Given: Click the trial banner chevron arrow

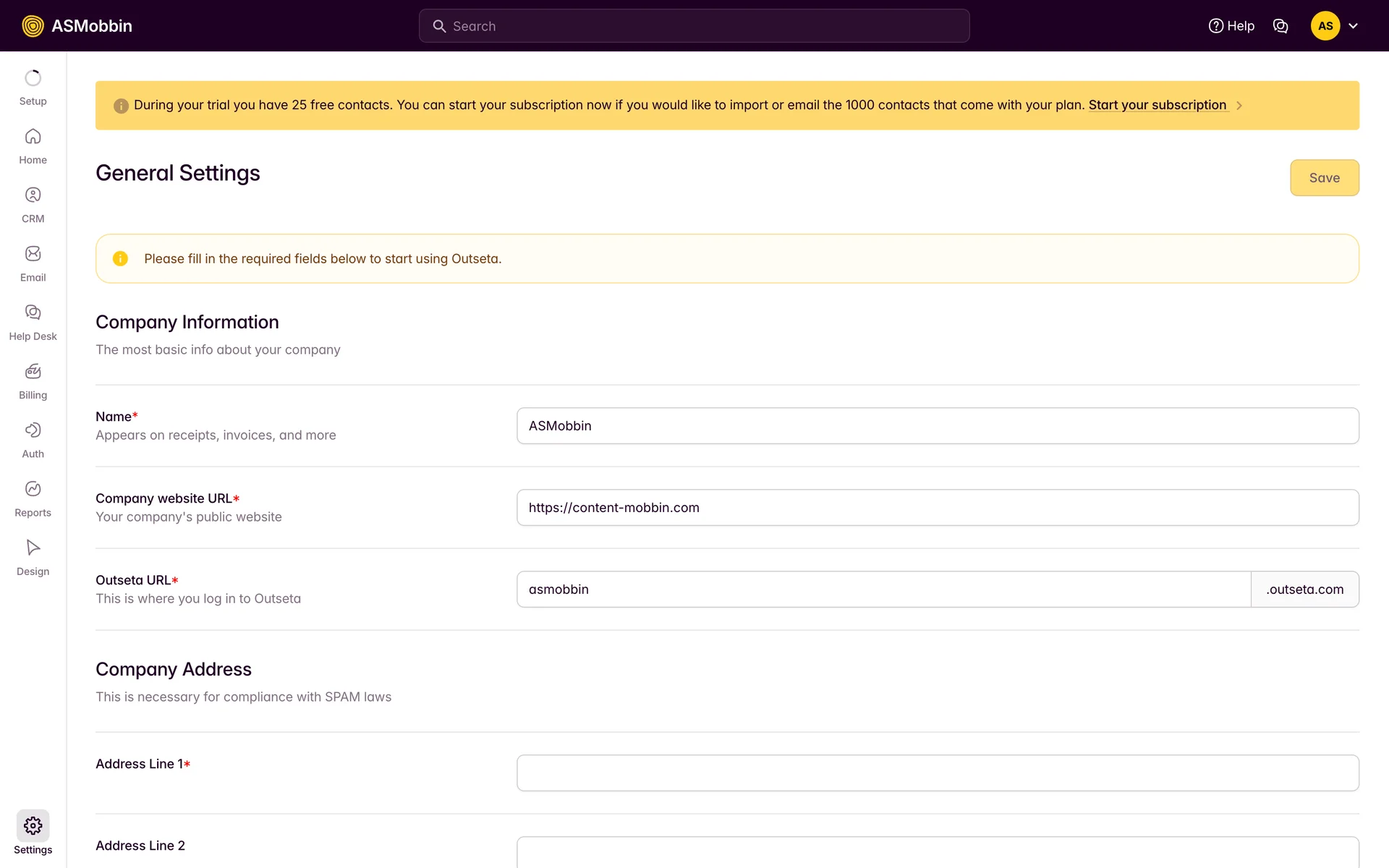Looking at the screenshot, I should tap(1239, 106).
